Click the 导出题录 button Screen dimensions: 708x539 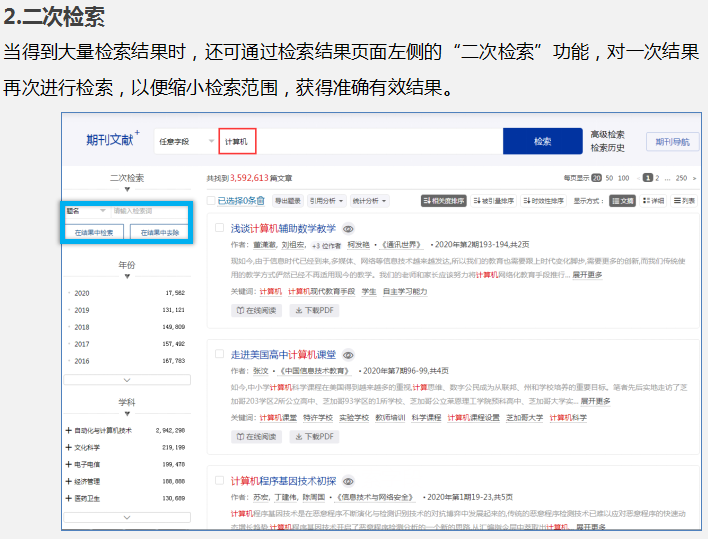click(288, 201)
